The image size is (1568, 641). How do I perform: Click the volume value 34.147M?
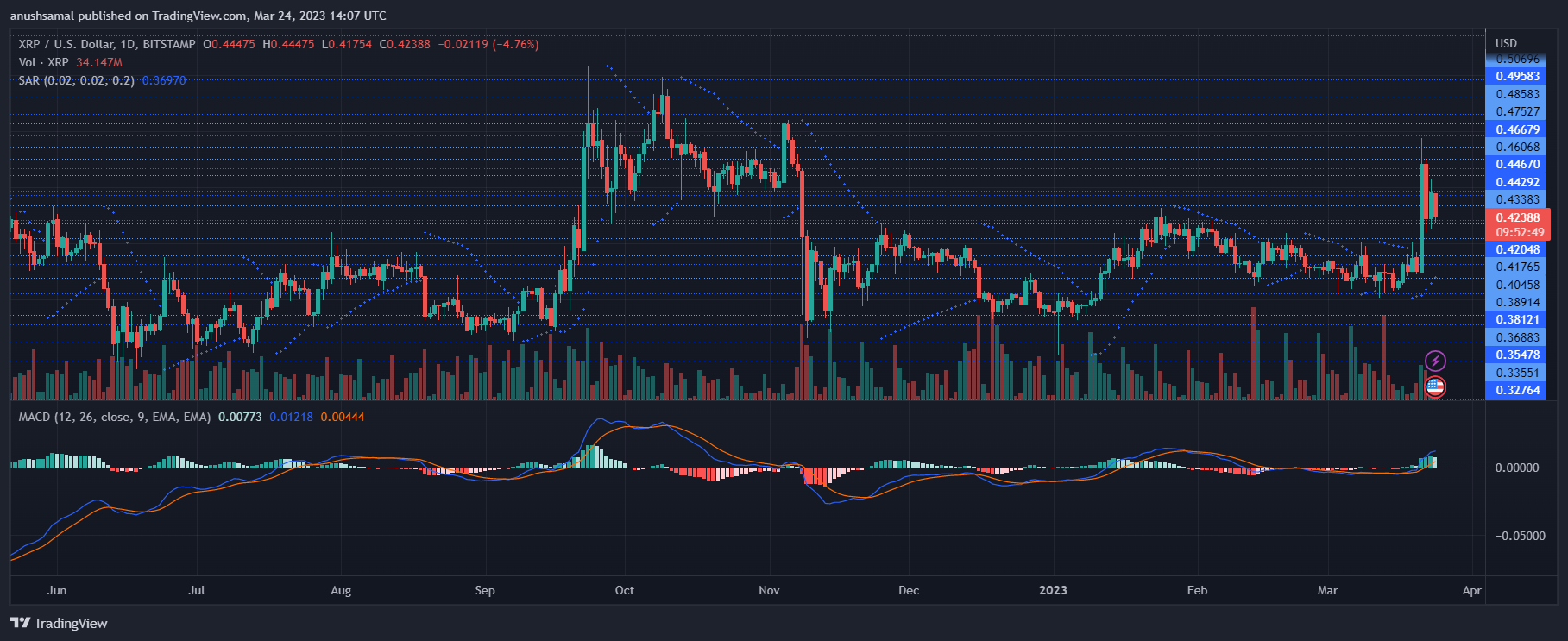pos(99,62)
